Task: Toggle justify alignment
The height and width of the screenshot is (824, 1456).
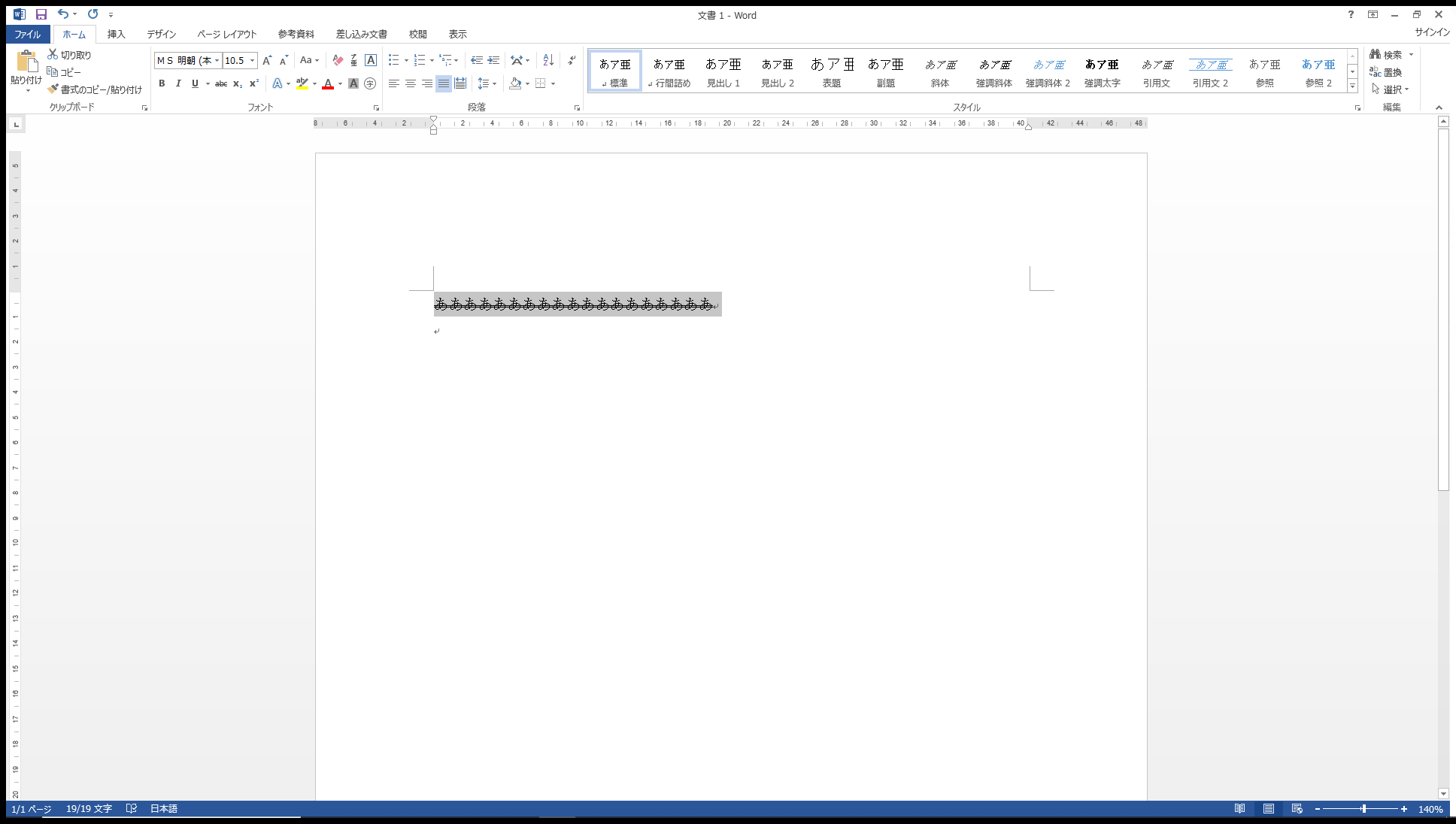Action: pyautogui.click(x=444, y=83)
